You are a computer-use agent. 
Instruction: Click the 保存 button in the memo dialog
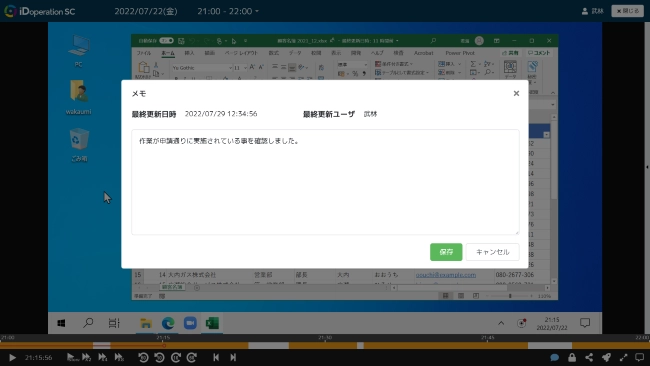446,252
